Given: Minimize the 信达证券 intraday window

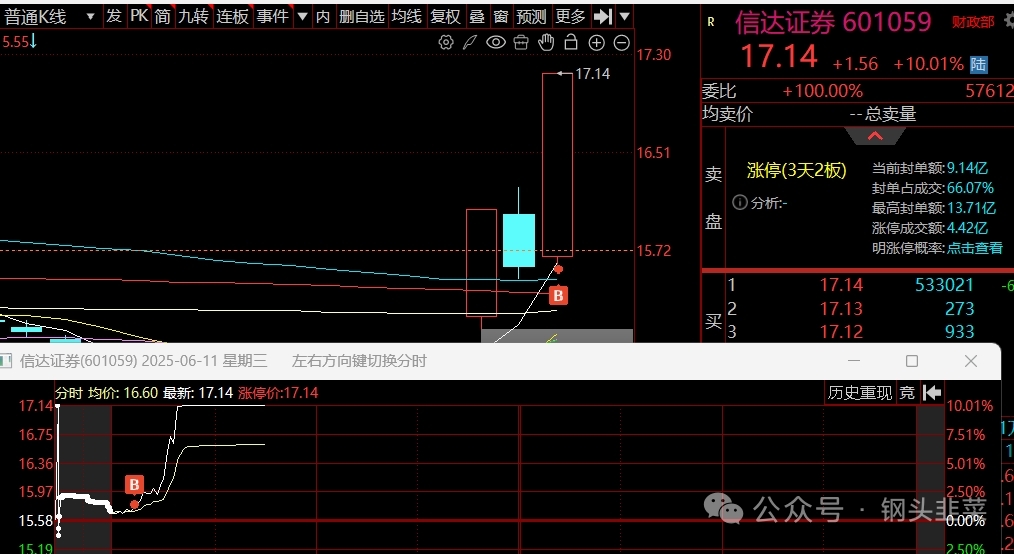Looking at the screenshot, I should pyautogui.click(x=854, y=361).
